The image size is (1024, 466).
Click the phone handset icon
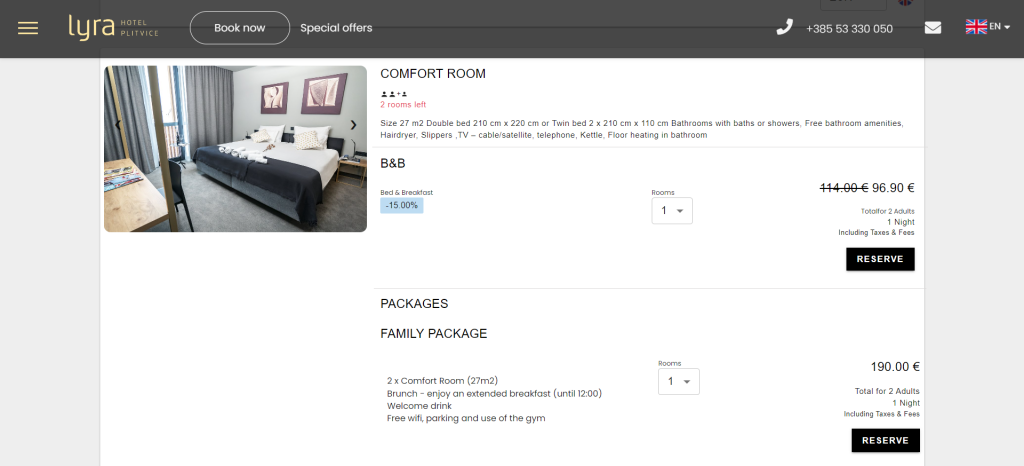click(784, 27)
